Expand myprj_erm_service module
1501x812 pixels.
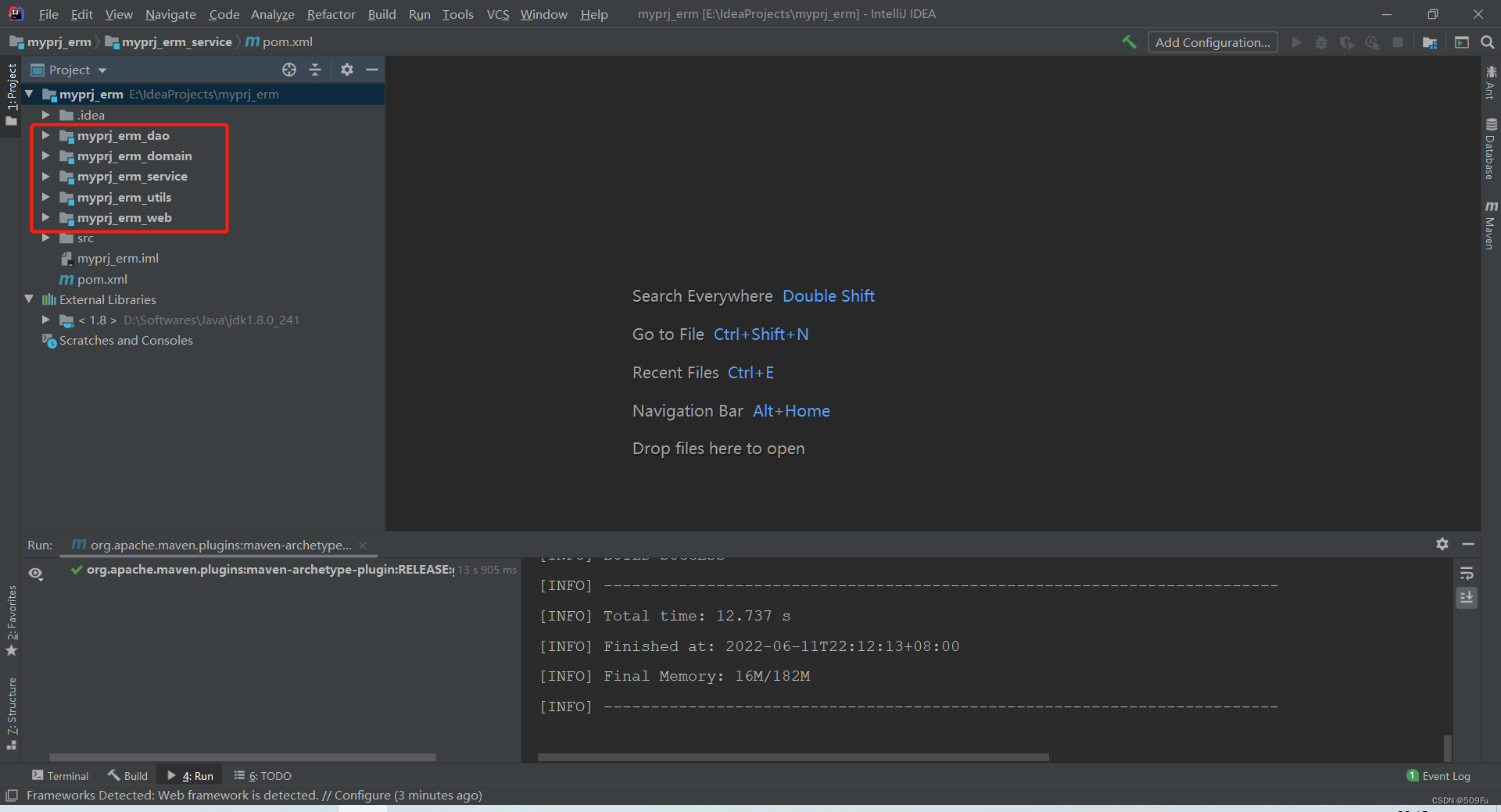[x=46, y=177]
